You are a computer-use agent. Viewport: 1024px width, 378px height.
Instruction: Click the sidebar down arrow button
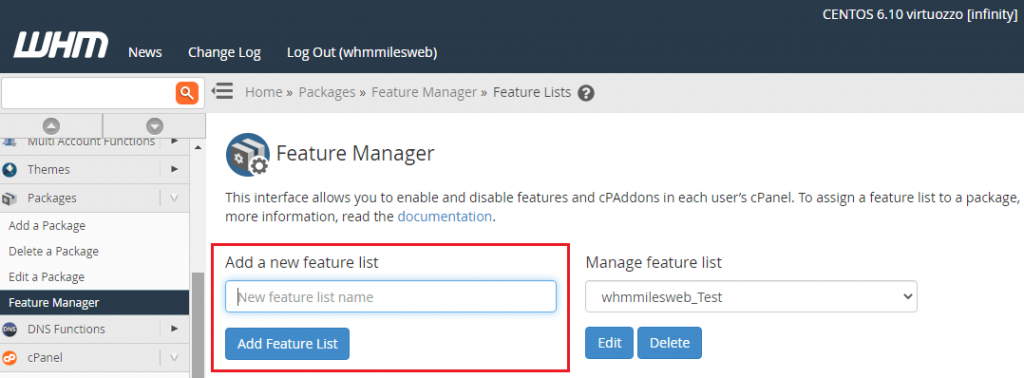pos(154,126)
